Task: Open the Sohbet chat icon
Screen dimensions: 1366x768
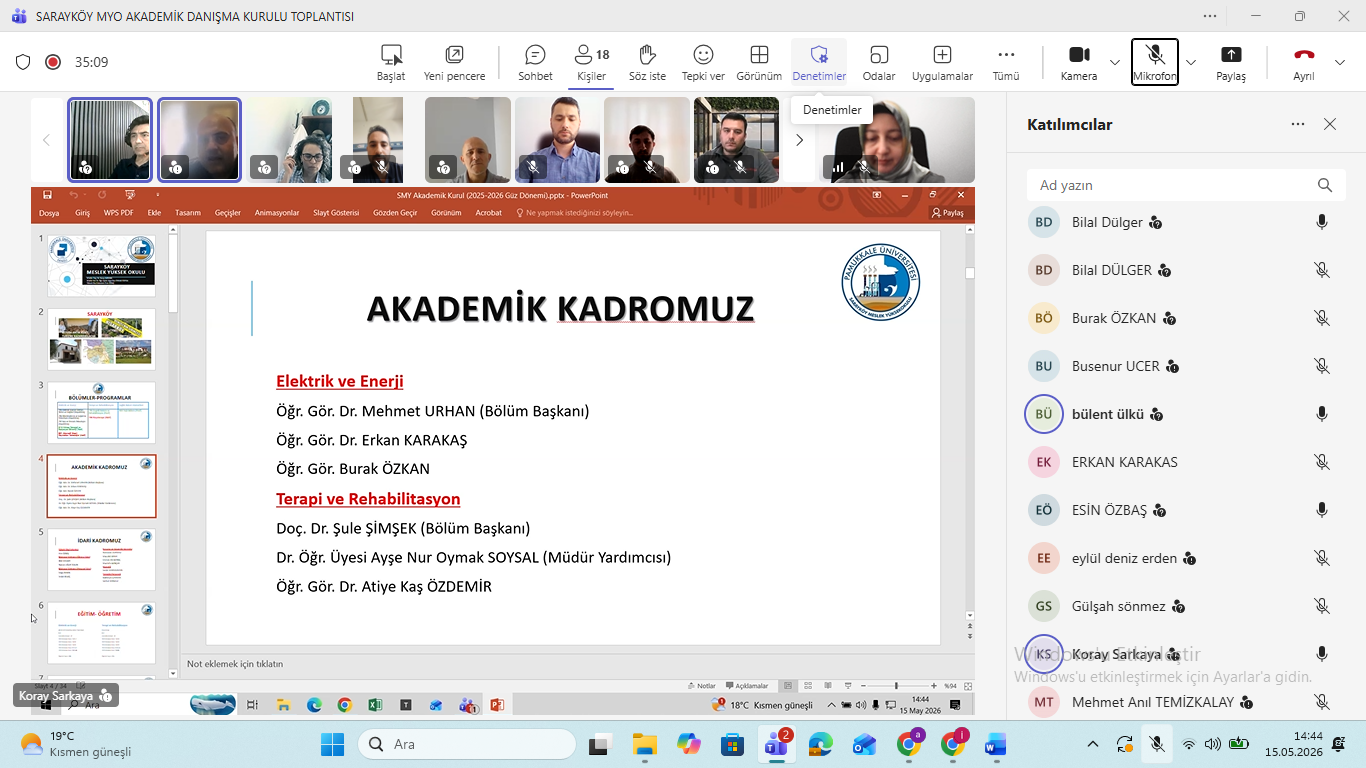Action: pos(535,62)
